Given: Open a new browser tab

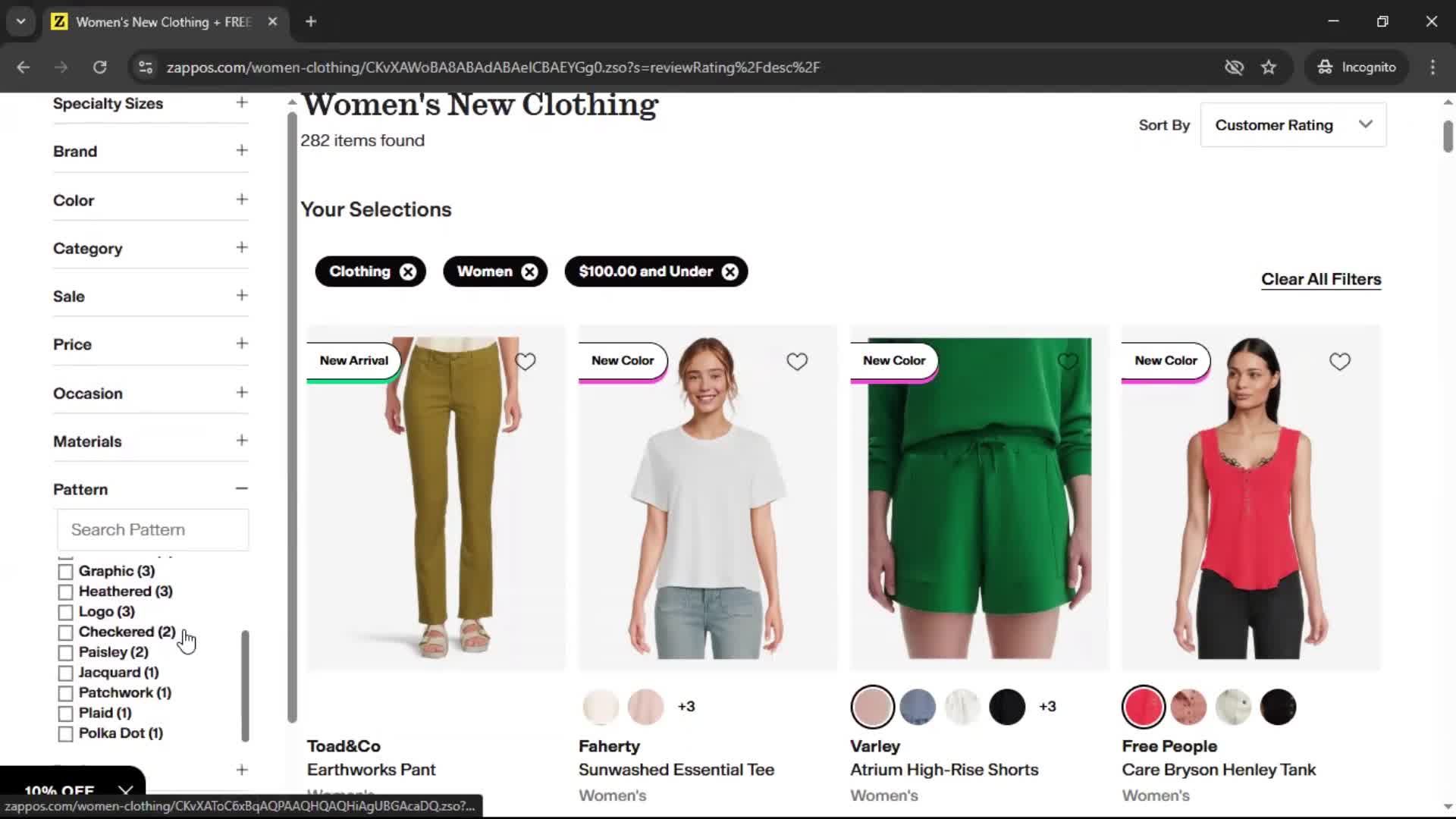Looking at the screenshot, I should pyautogui.click(x=311, y=21).
